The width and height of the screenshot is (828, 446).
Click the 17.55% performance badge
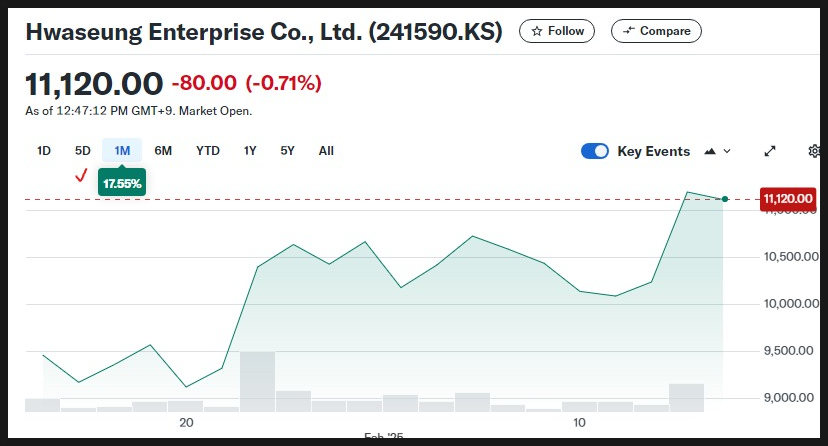[x=122, y=183]
